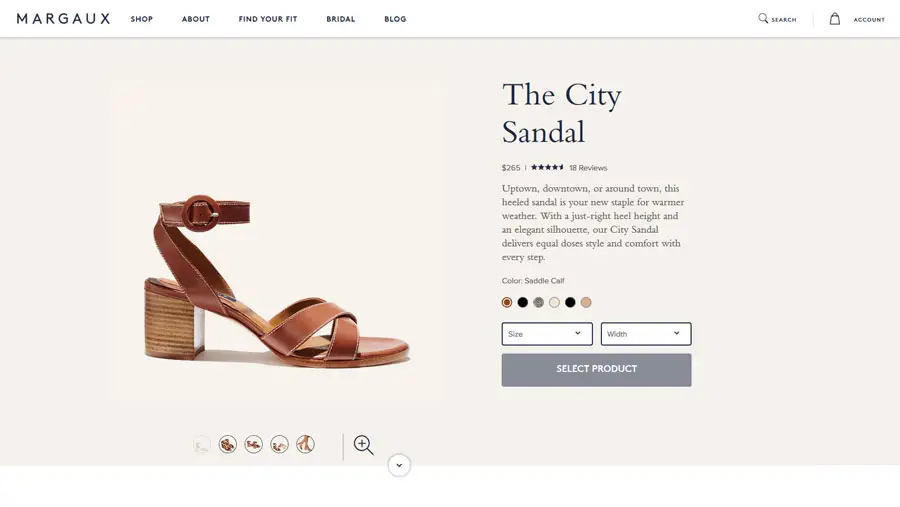Click the search magnifier icon
This screenshot has height=507, width=900.
(763, 18)
